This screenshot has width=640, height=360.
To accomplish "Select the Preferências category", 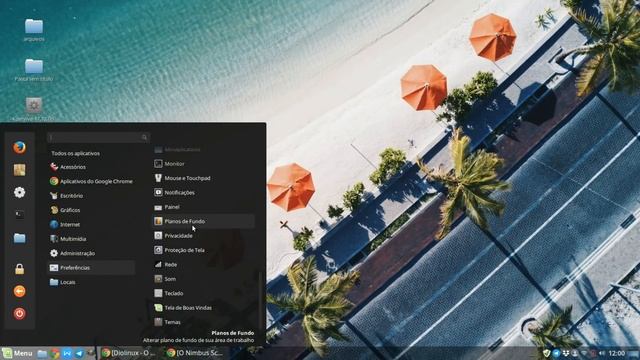I will [x=91, y=268].
